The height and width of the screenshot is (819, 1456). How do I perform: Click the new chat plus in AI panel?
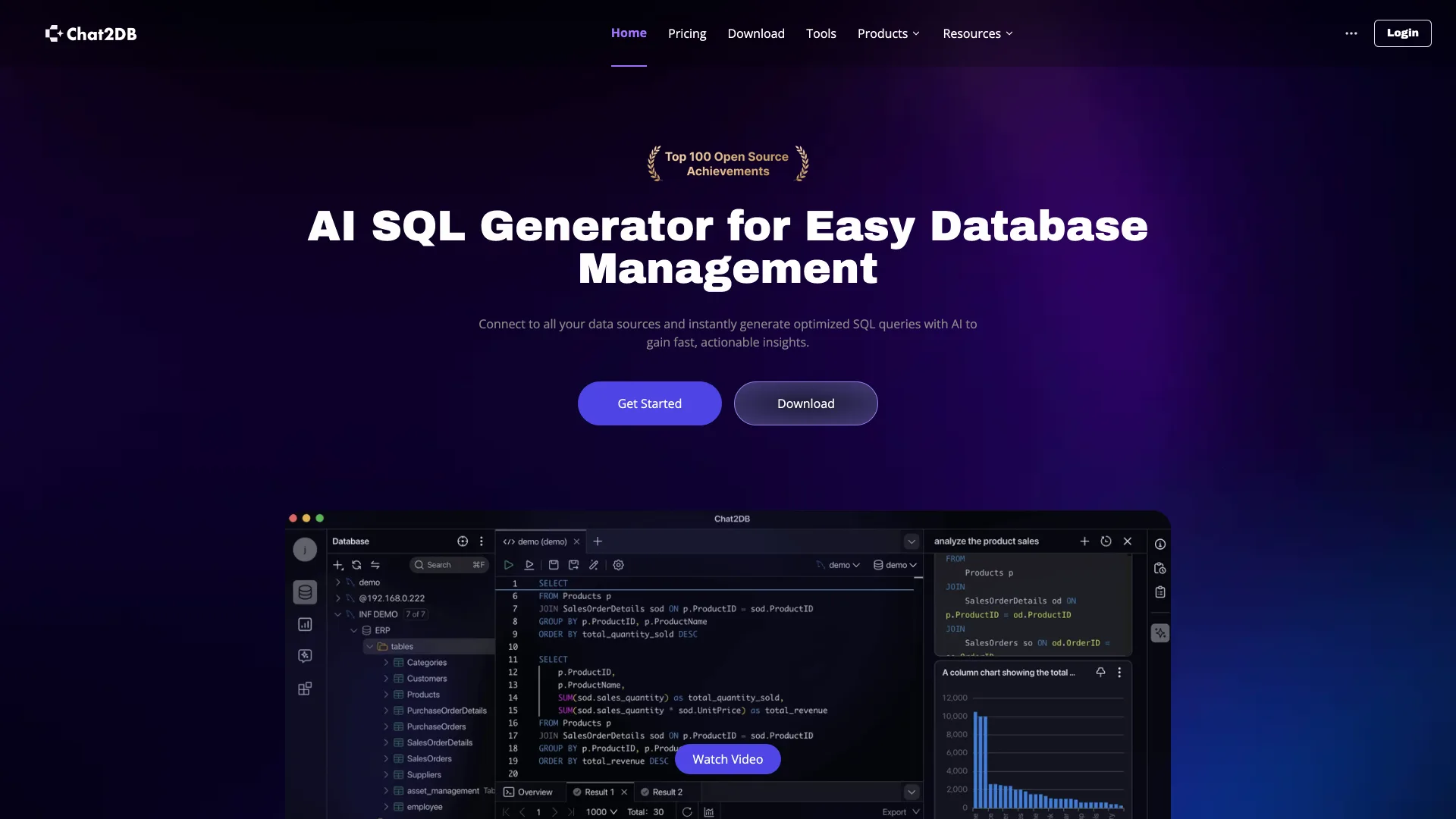(x=1084, y=541)
